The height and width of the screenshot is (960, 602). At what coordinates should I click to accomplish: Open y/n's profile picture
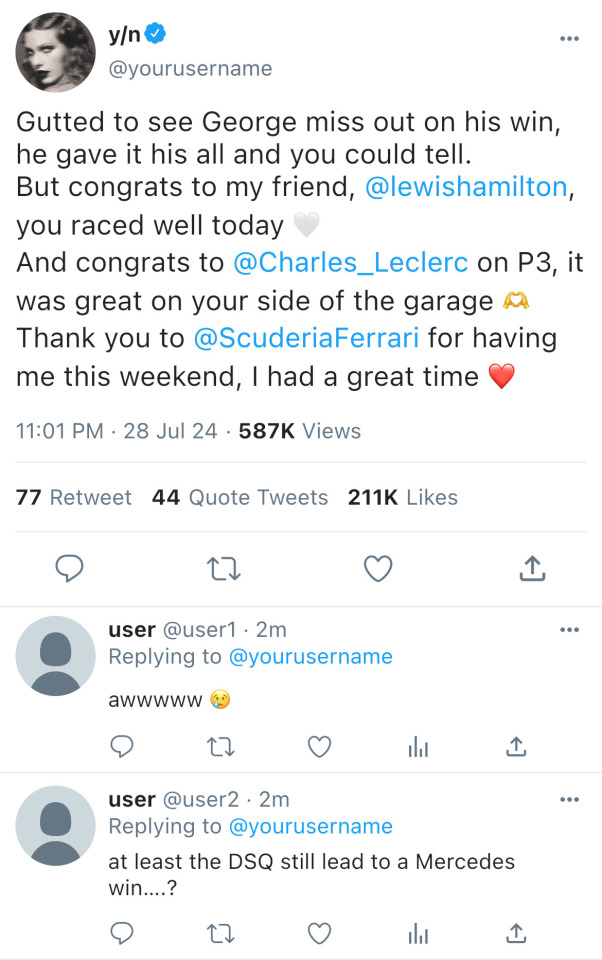pos(55,53)
